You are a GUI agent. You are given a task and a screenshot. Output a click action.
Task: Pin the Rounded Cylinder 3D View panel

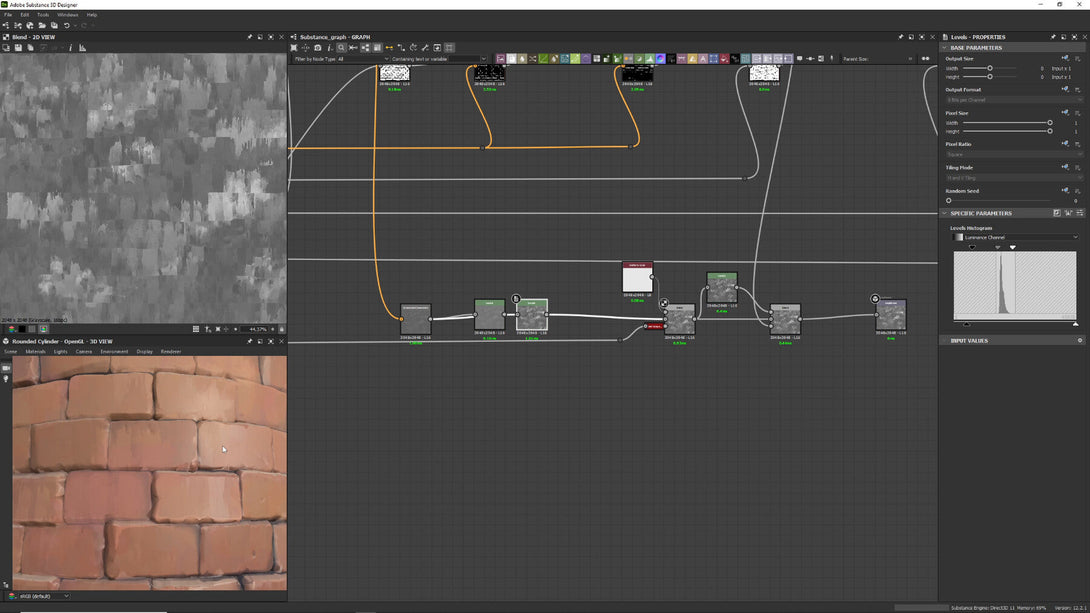250,341
